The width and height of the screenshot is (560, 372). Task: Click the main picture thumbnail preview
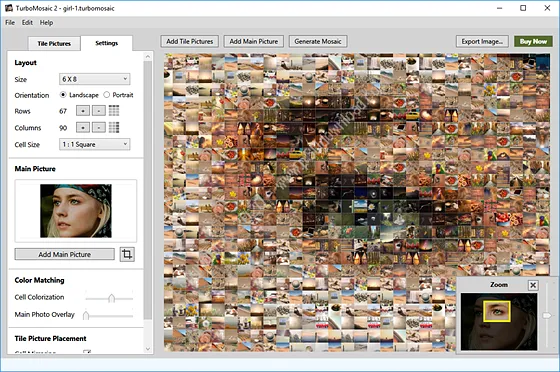(76, 211)
